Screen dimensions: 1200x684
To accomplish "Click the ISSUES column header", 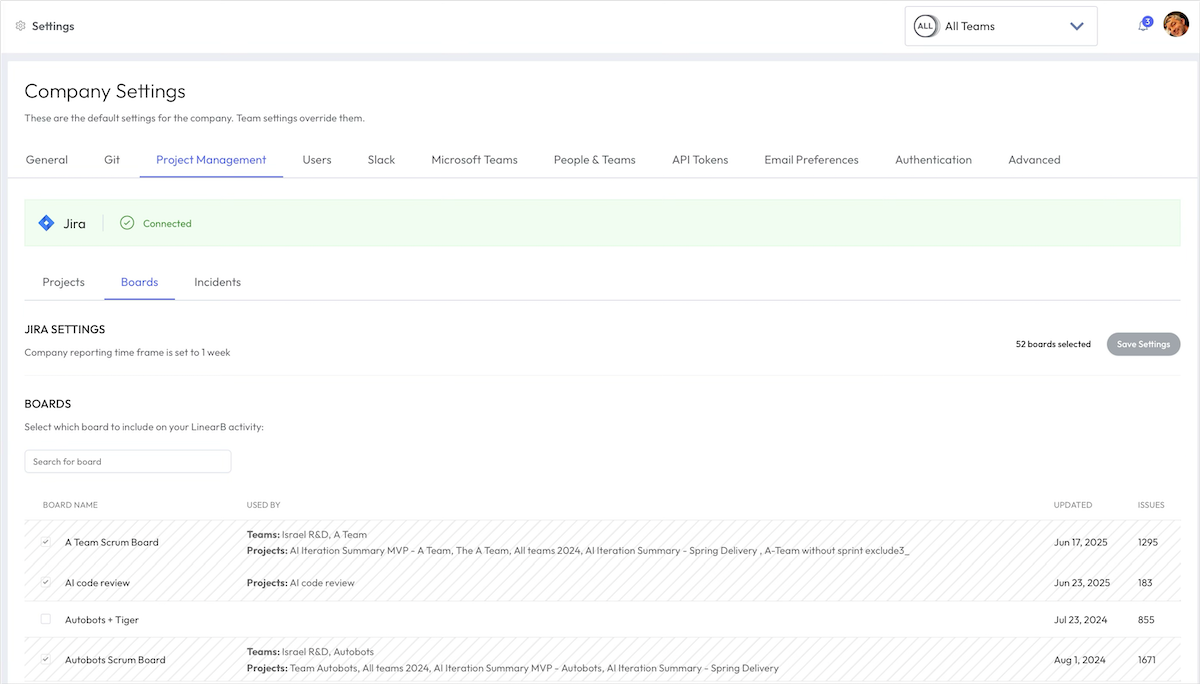I will click(x=1150, y=505).
